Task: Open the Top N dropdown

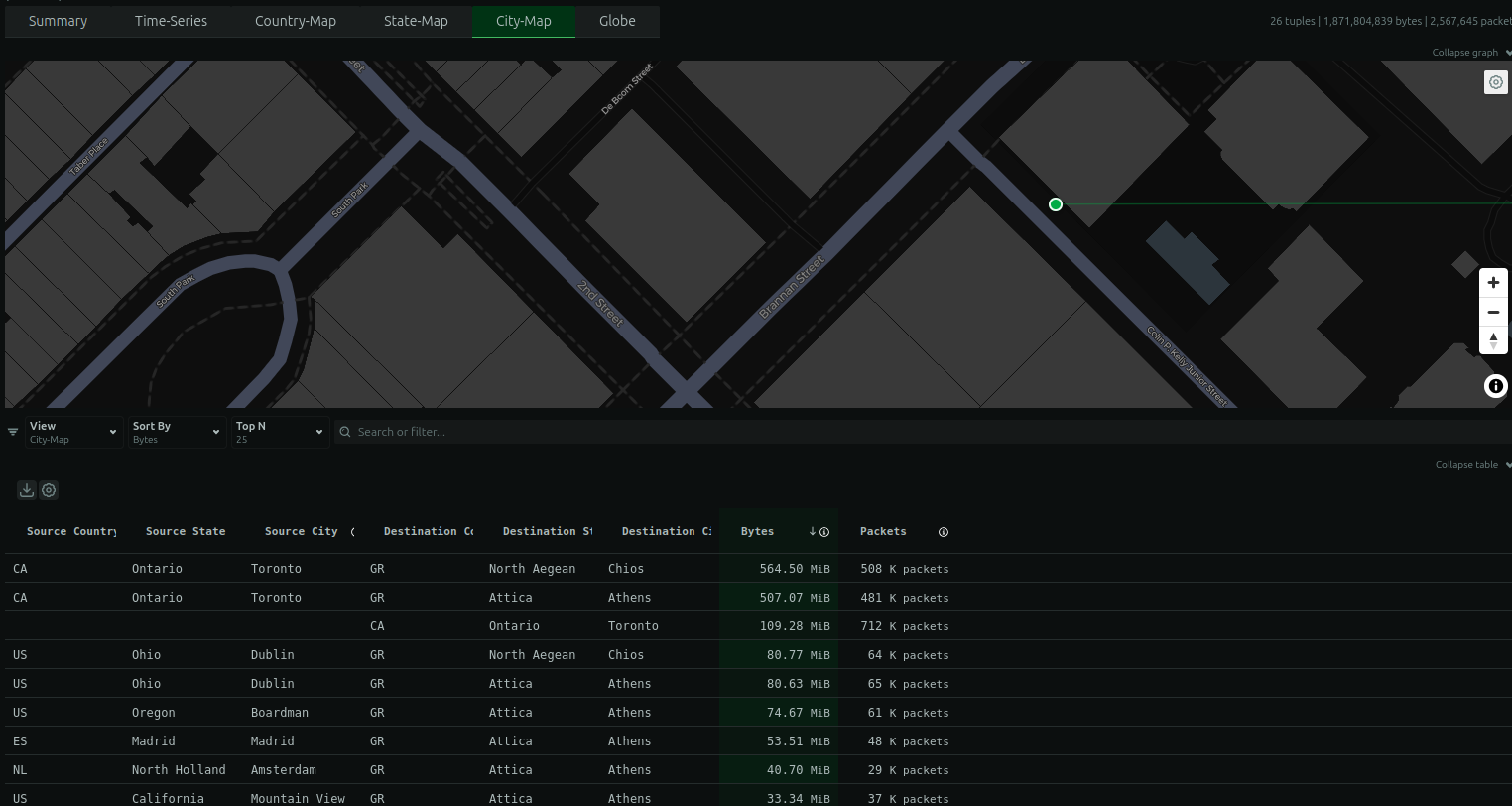Action: (x=280, y=432)
